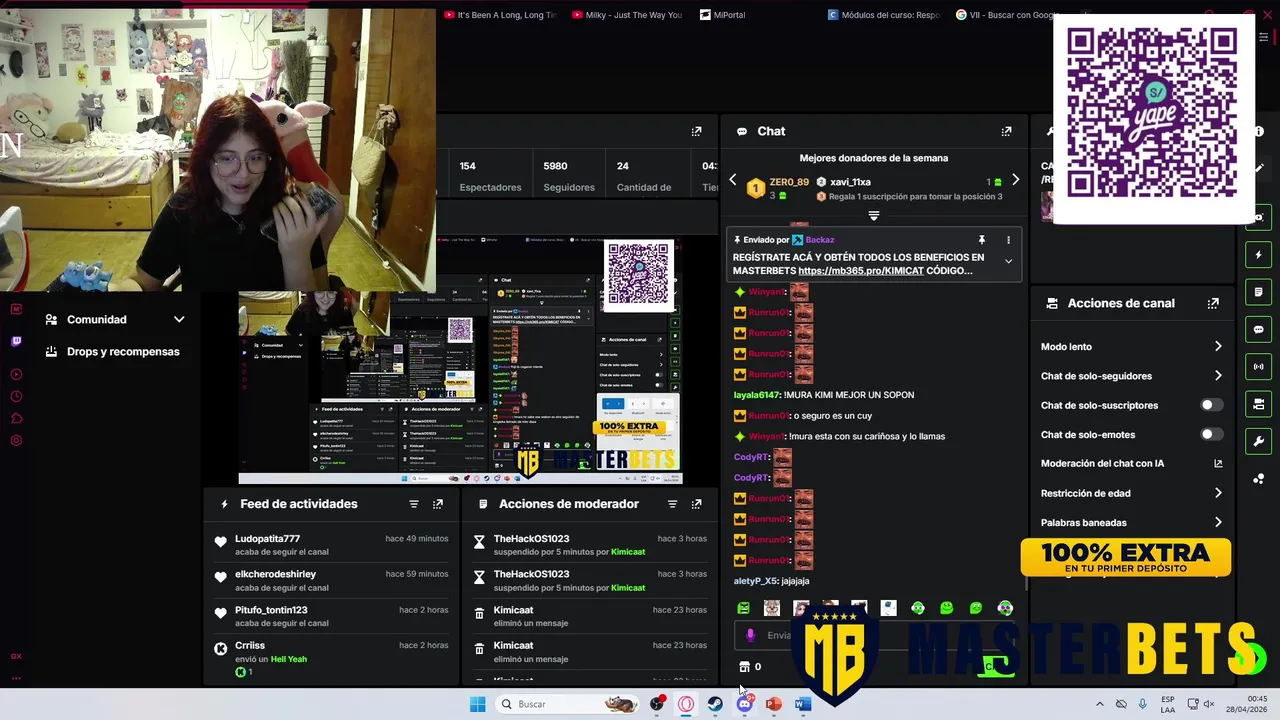
Task: Open the mb365.pro/KIMICAT link in pinned message
Action: (x=860, y=271)
